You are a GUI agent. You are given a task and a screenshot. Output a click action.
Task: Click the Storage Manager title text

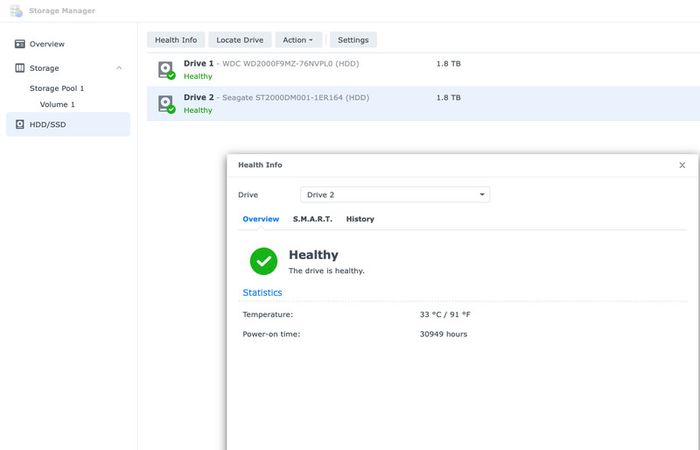pyautogui.click(x=62, y=11)
